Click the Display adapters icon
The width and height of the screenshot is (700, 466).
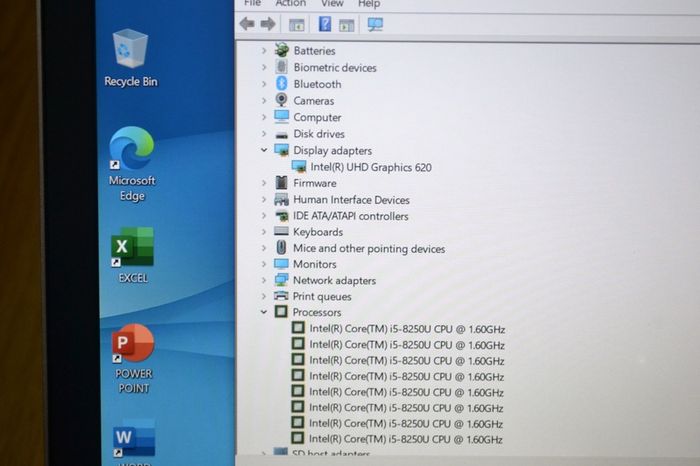point(281,150)
